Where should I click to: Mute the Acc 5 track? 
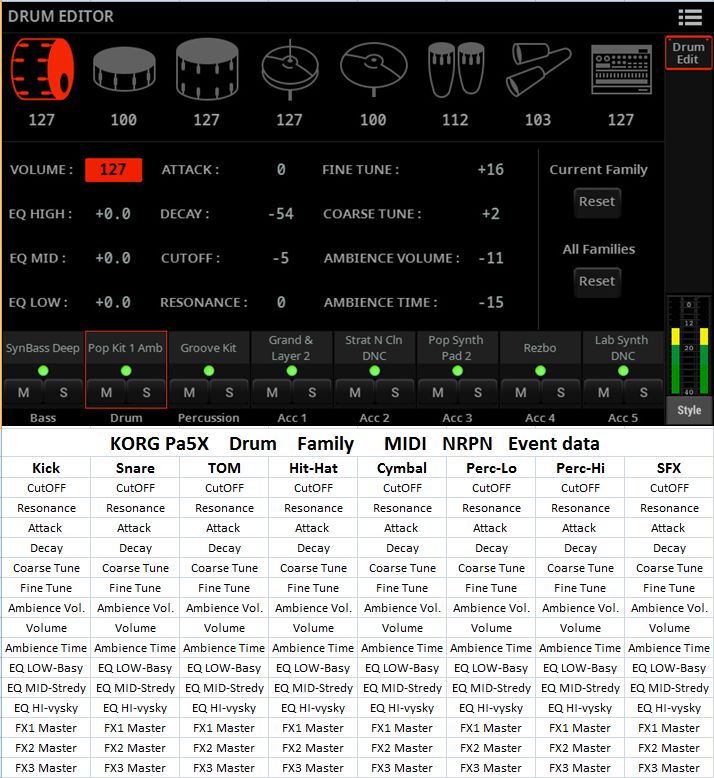point(603,393)
